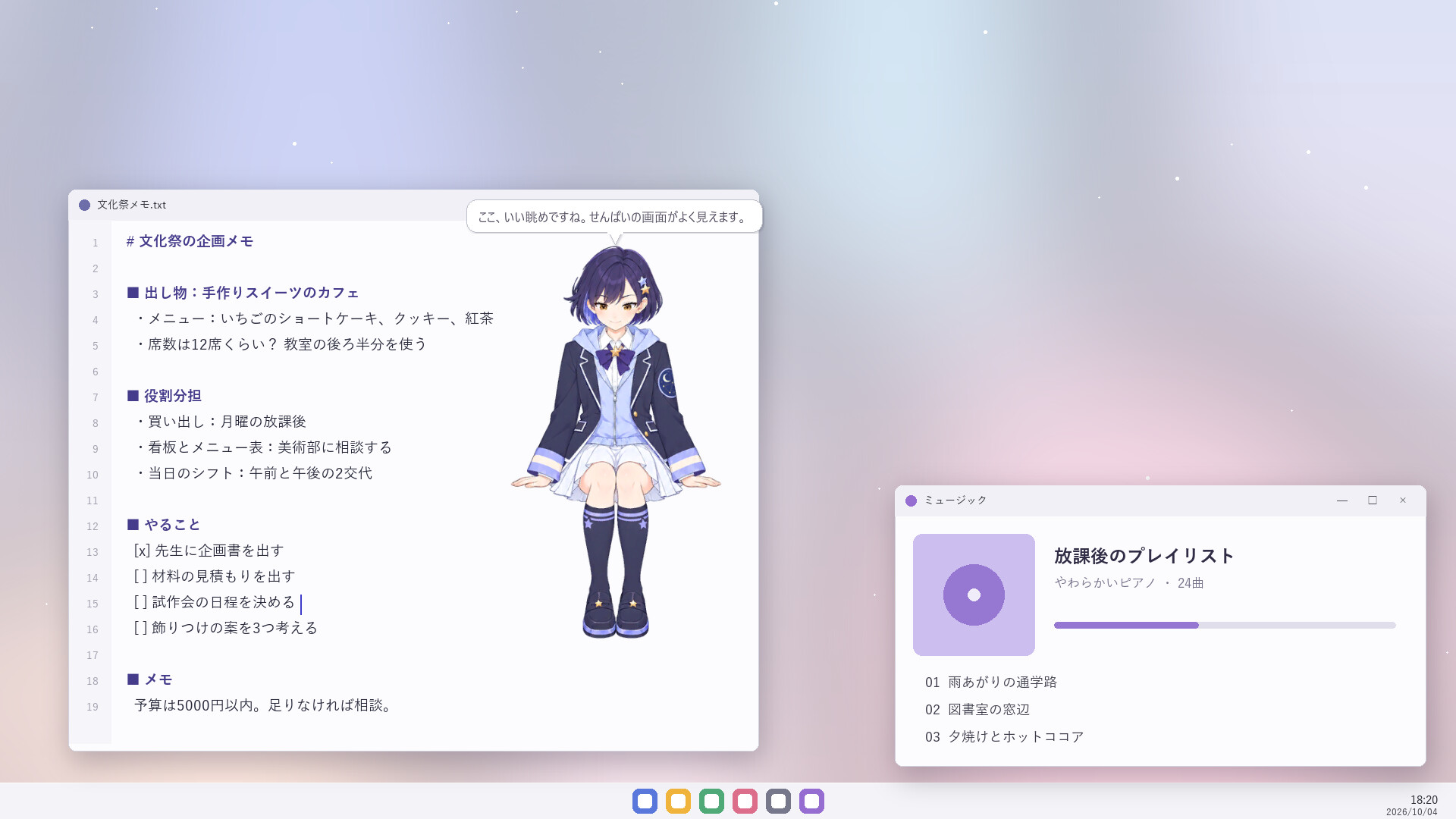The image size is (1456, 819).
Task: Click the 放課後のプレイリスト title
Action: pyautogui.click(x=1144, y=556)
